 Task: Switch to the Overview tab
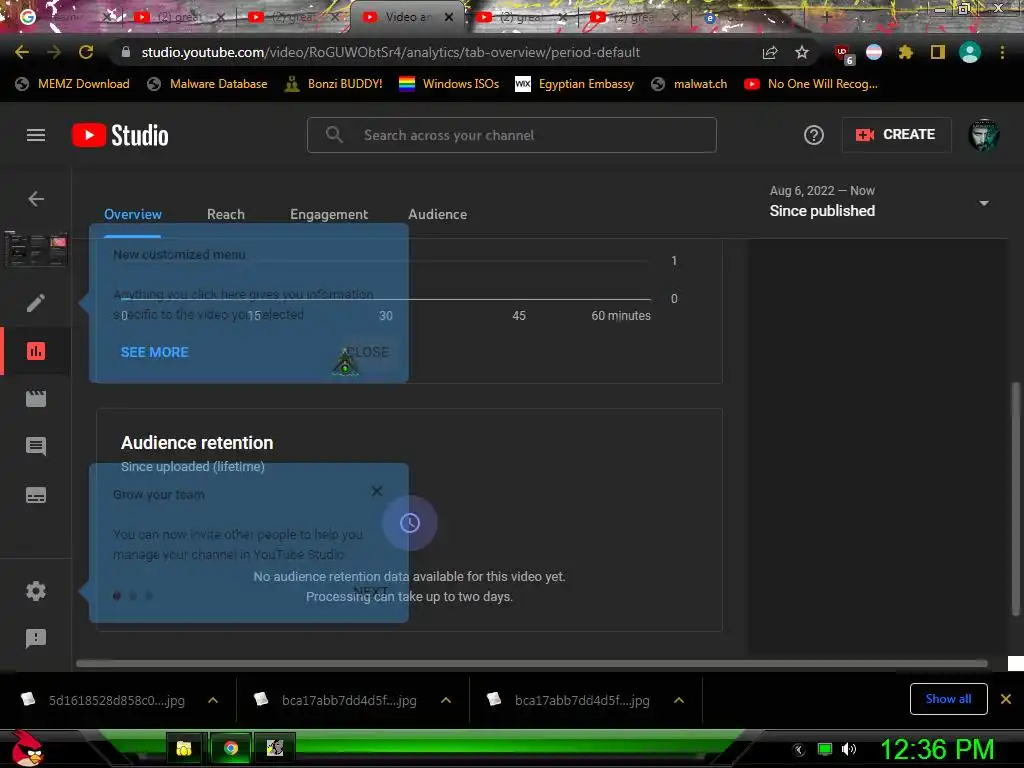[x=133, y=214]
